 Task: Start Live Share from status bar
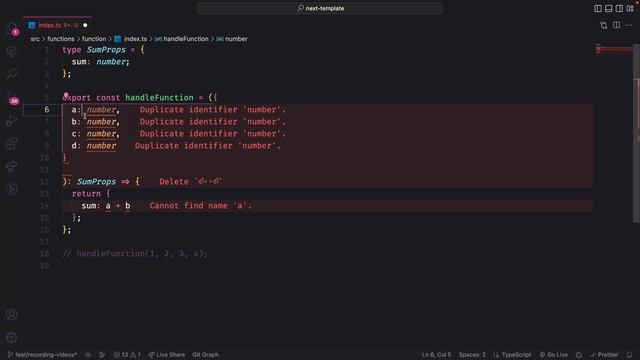point(167,355)
